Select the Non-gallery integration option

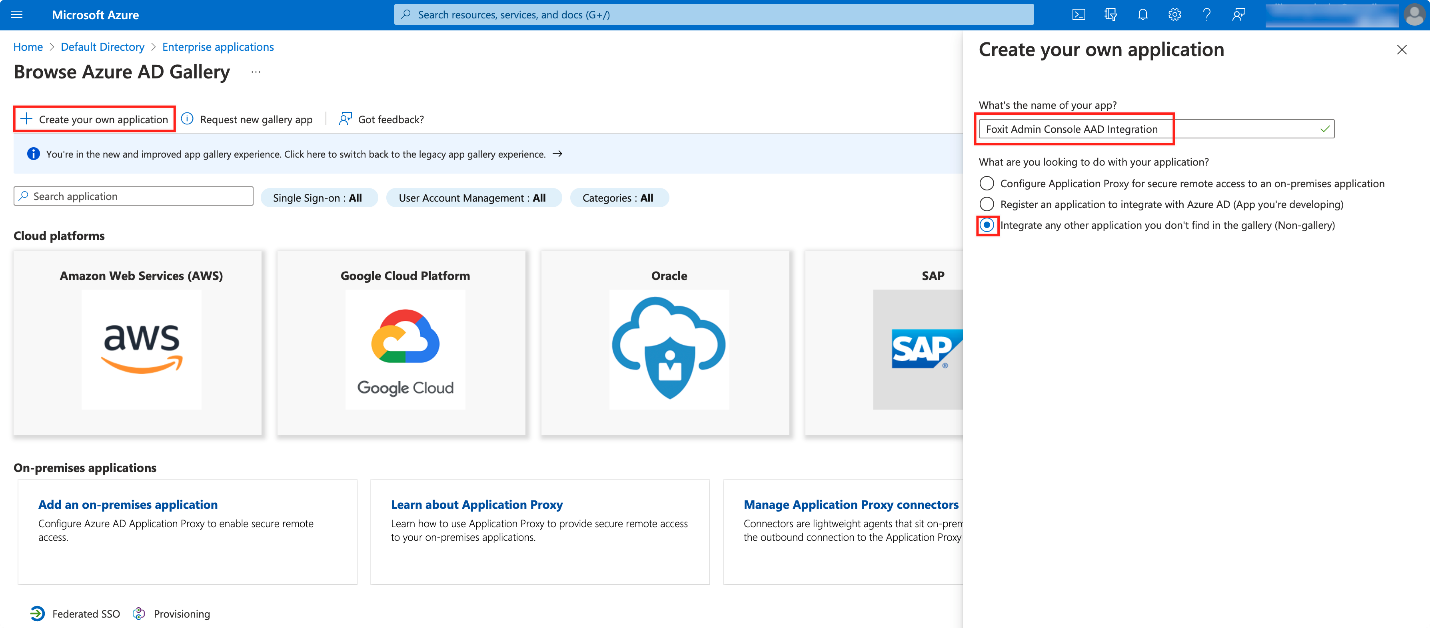[987, 224]
